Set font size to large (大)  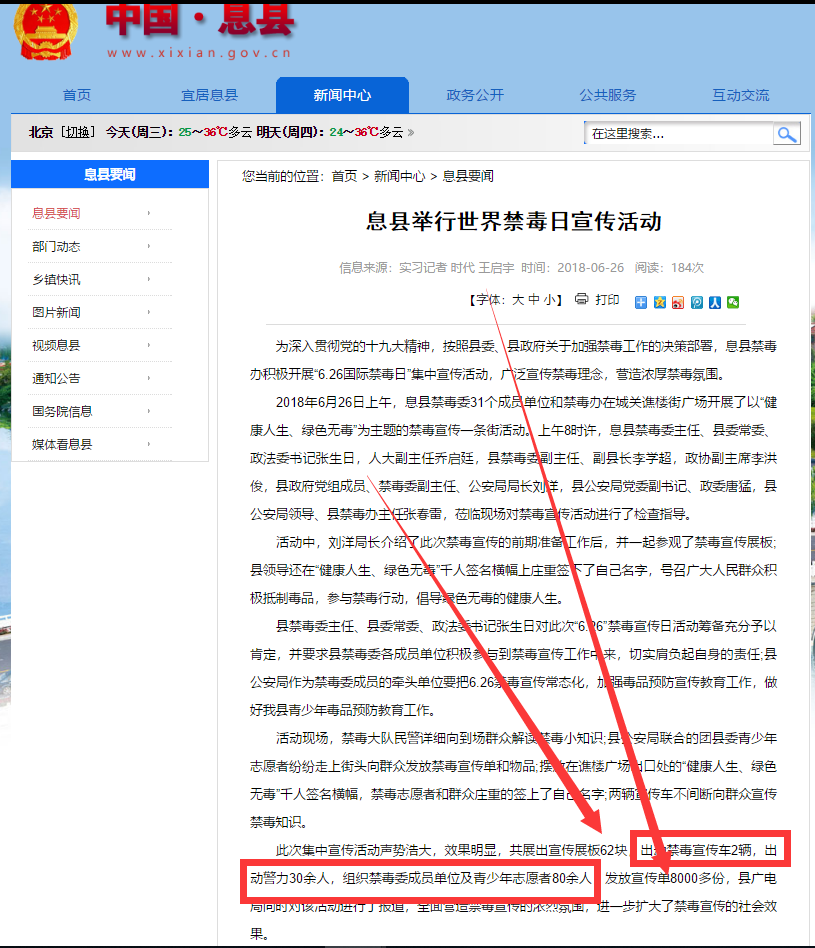518,300
